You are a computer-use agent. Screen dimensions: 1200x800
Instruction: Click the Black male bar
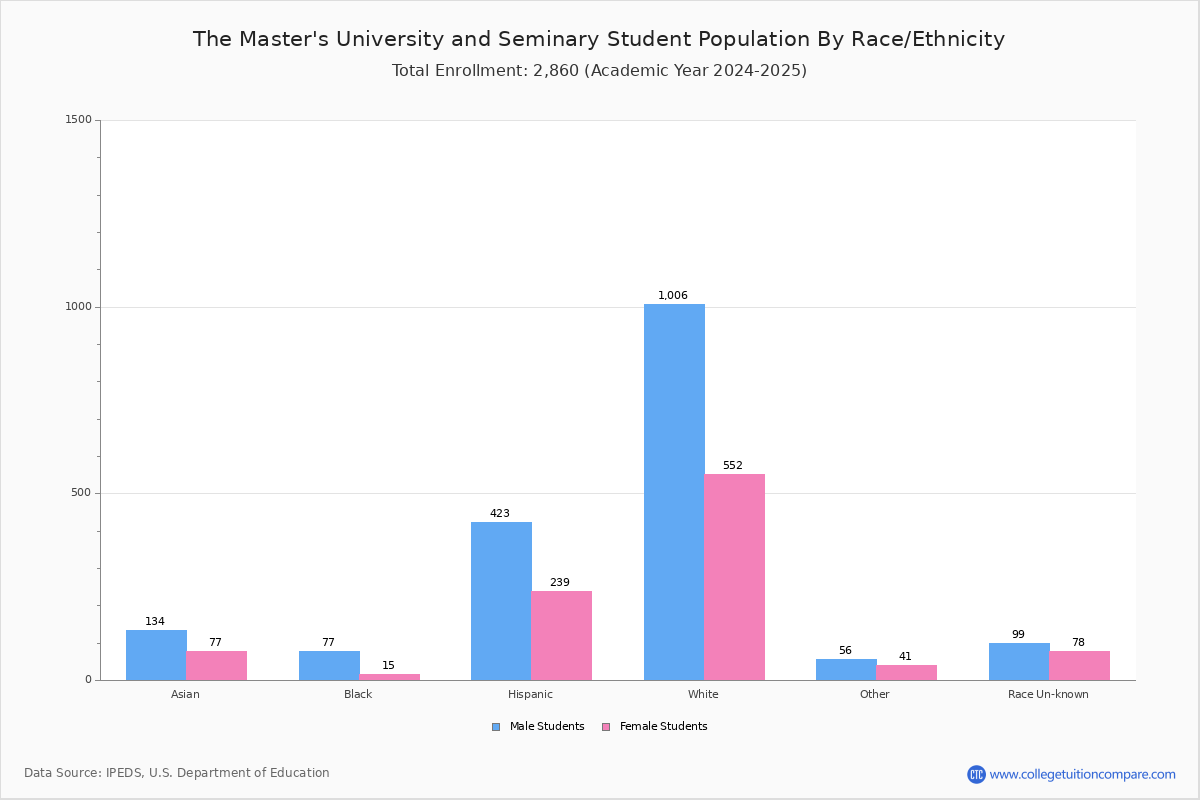(x=329, y=666)
